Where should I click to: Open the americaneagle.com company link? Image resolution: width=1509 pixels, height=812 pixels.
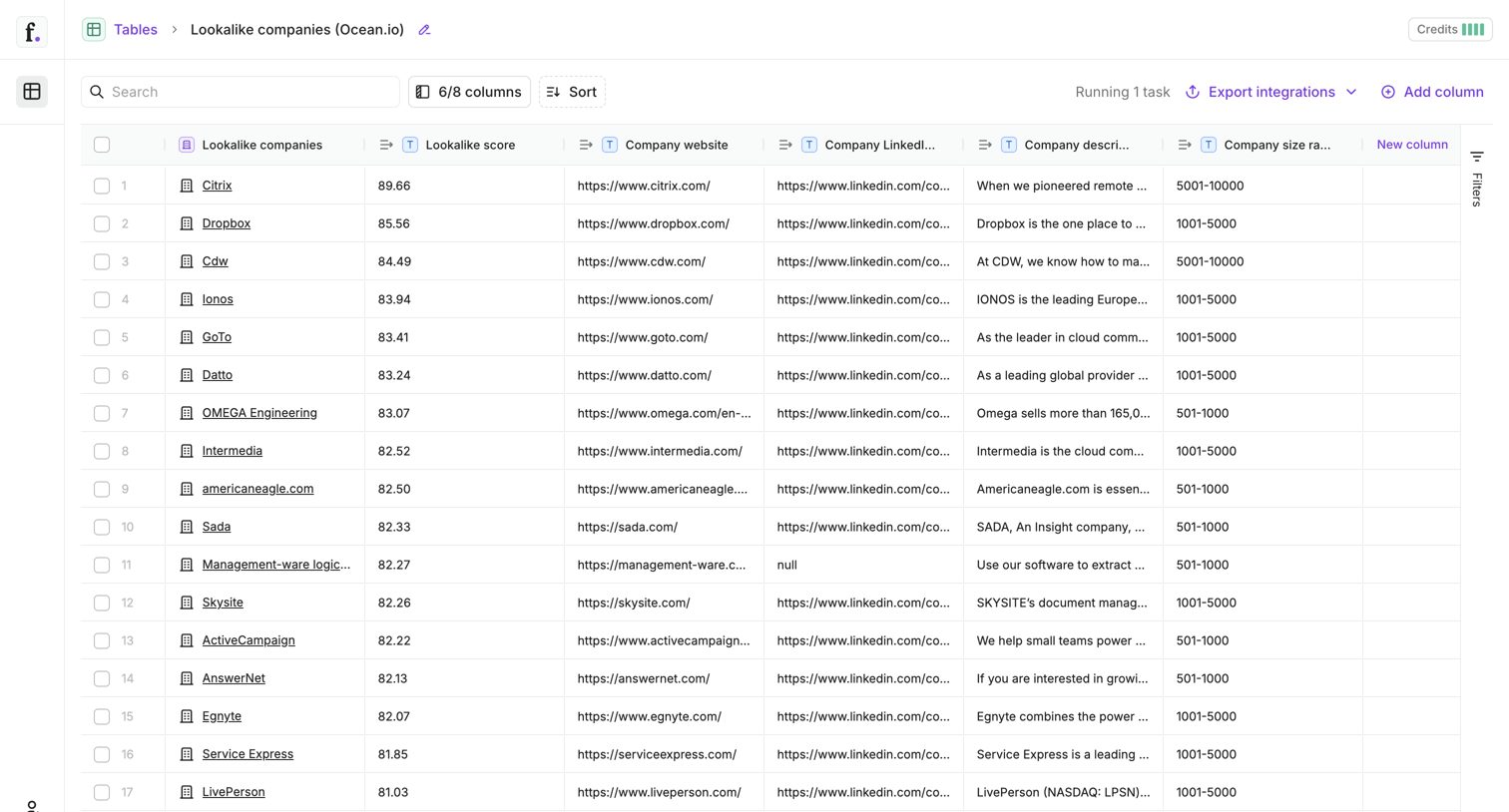tap(257, 489)
